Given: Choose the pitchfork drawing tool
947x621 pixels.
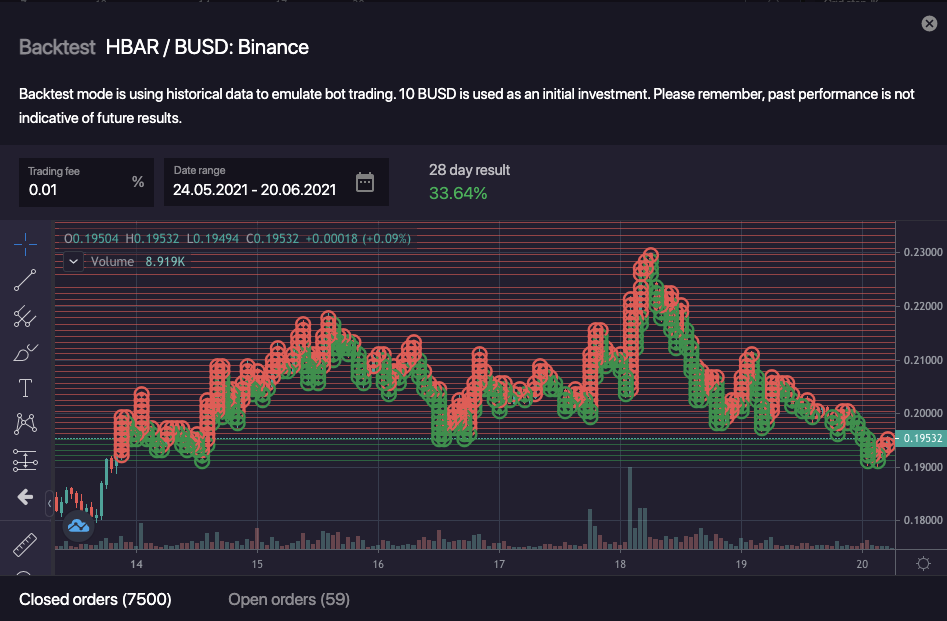Looking at the screenshot, I should (25, 317).
